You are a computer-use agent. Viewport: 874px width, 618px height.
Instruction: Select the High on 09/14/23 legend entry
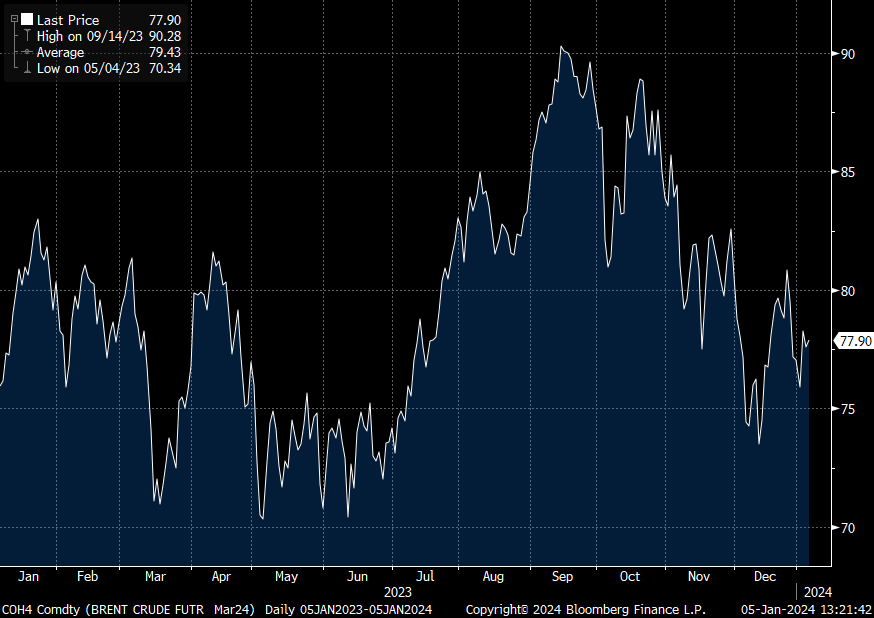tap(88, 36)
